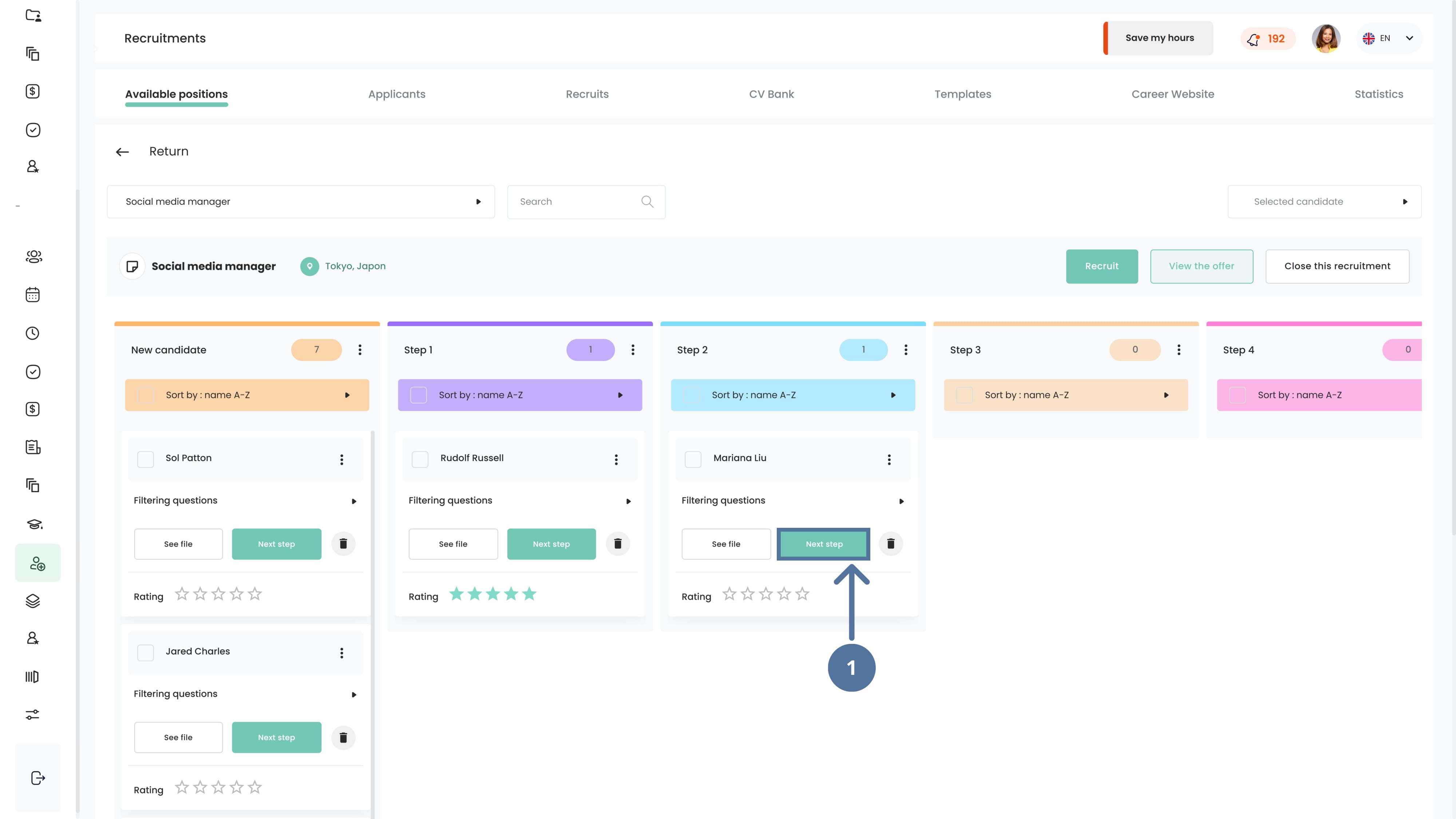
Task: Open Sort by dropdown in Step 2 column
Action: click(793, 395)
